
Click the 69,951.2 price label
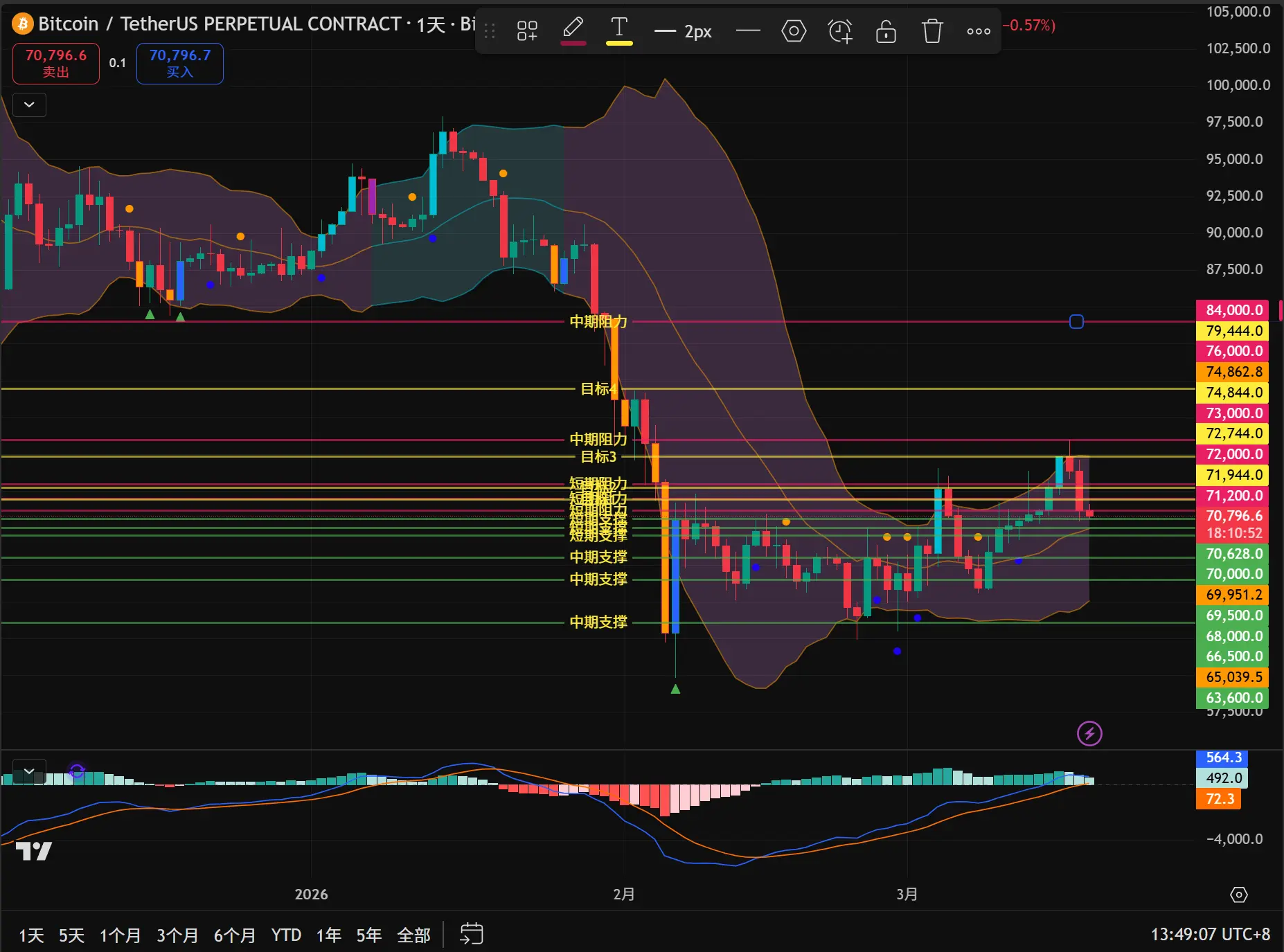tap(1233, 595)
